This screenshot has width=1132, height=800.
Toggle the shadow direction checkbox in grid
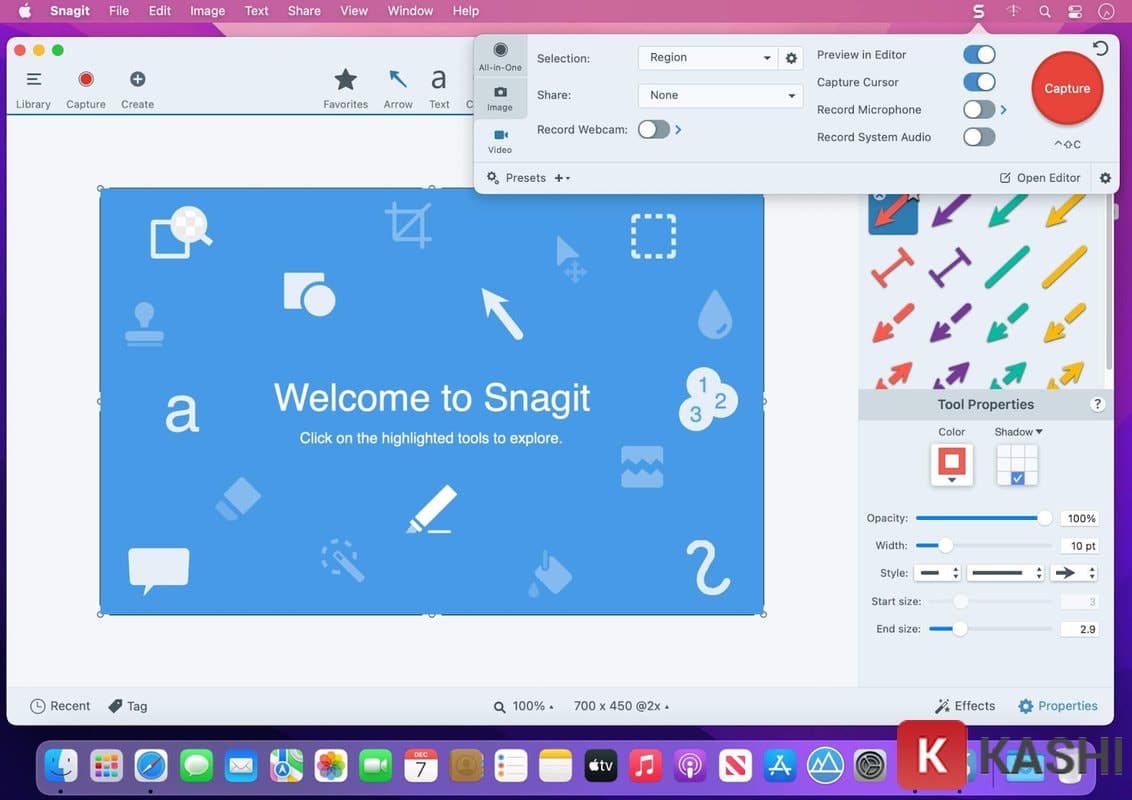[x=1017, y=478]
